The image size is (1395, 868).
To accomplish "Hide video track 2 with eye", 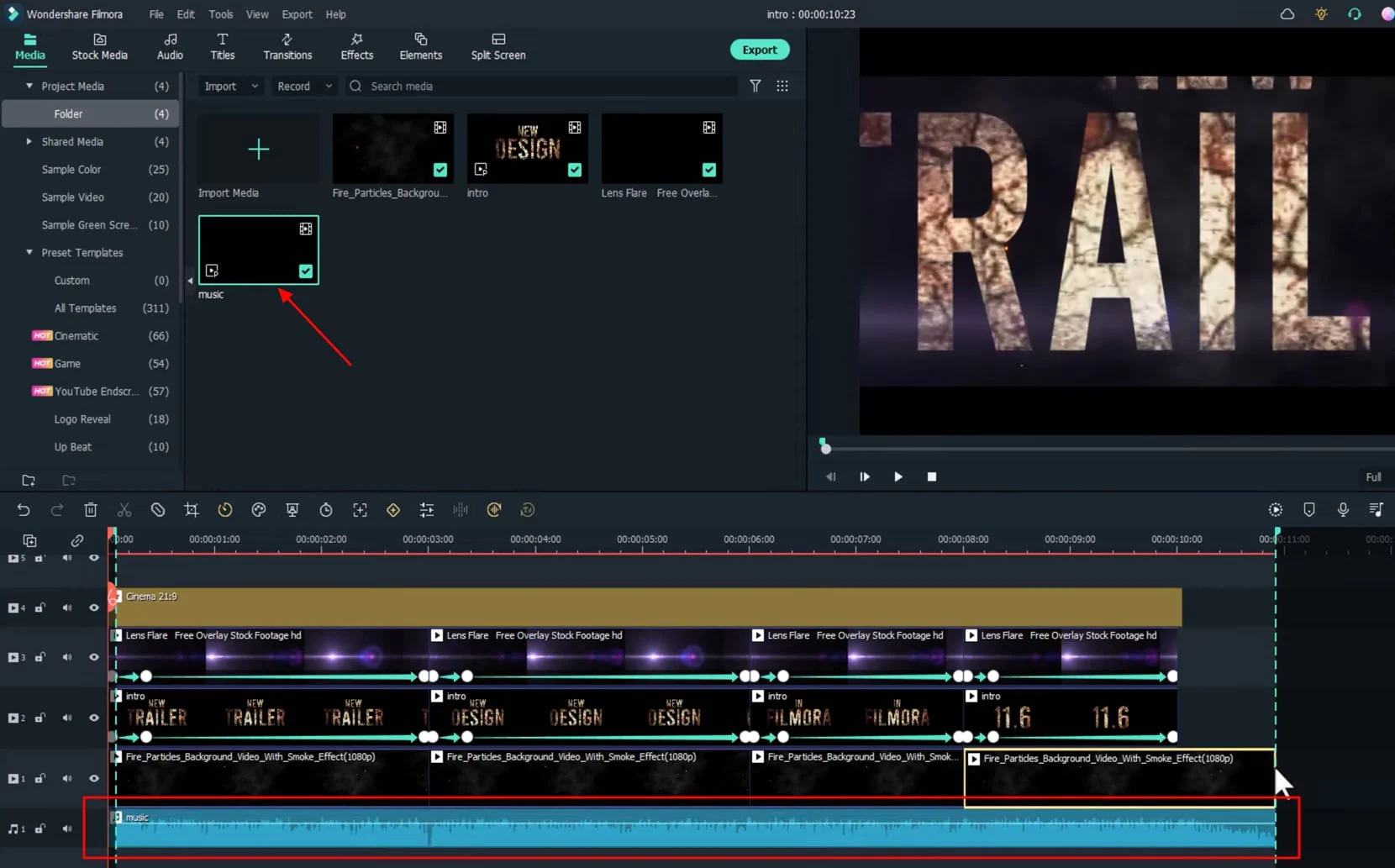I will click(94, 718).
